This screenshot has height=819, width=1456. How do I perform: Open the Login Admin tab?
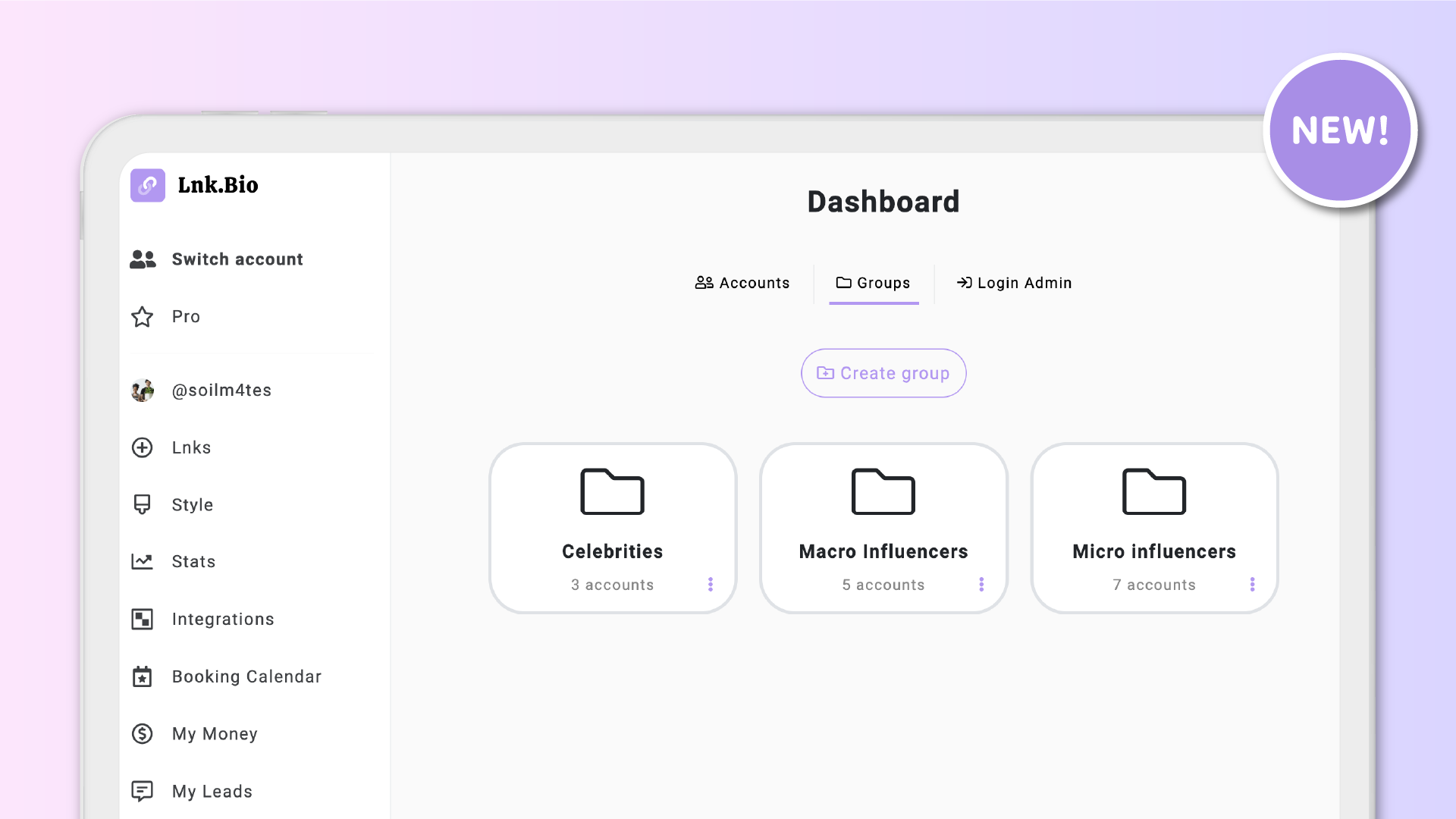click(1014, 283)
